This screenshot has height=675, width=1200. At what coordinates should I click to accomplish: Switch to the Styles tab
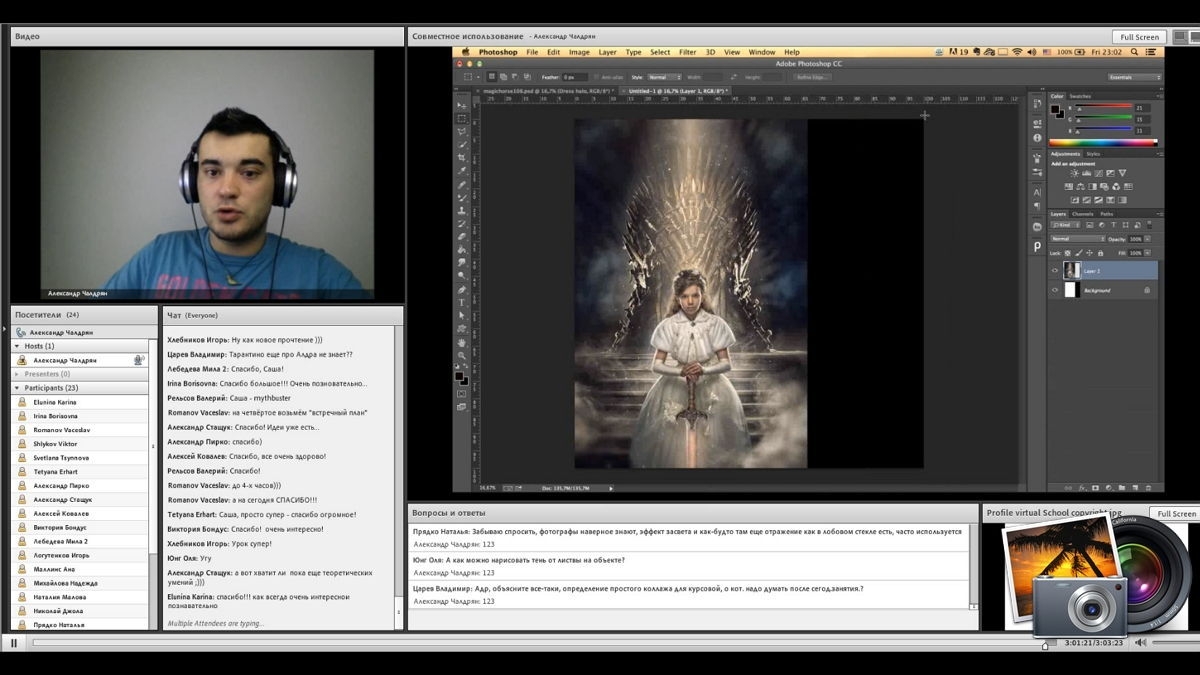[x=1093, y=154]
